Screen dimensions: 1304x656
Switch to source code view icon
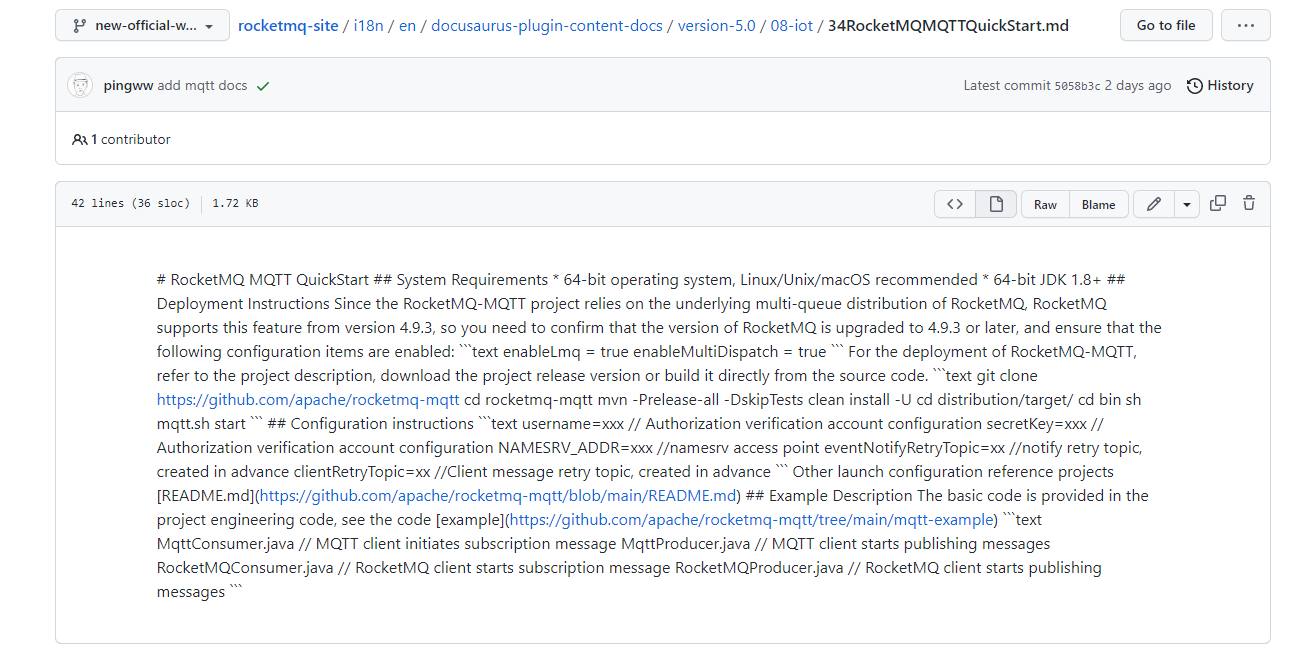point(955,204)
